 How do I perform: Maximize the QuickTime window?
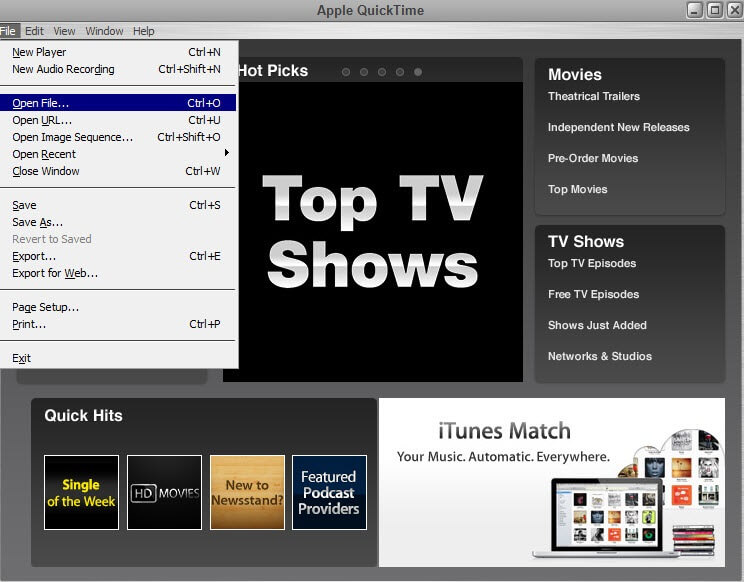(715, 10)
